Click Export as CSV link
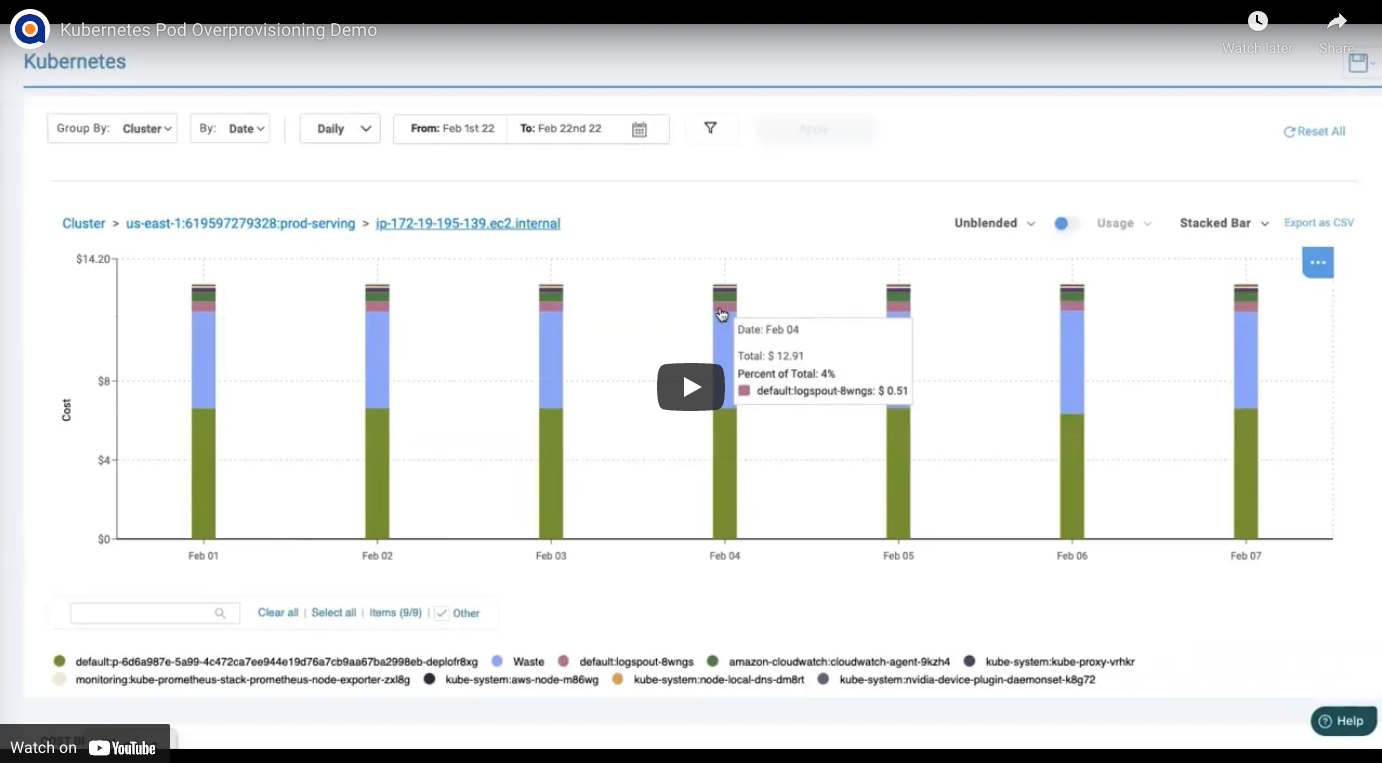Image resolution: width=1382 pixels, height=763 pixels. click(1319, 223)
